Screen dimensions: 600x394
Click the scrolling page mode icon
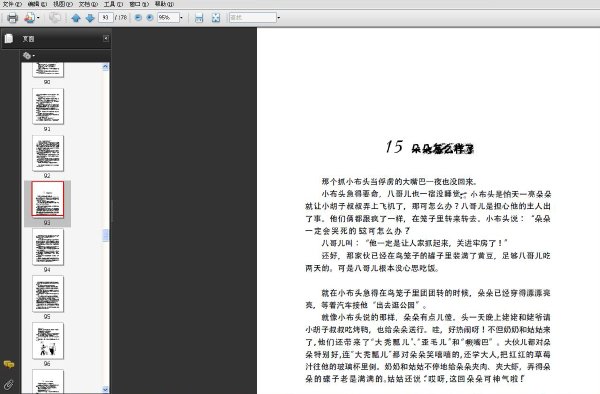tap(199, 18)
